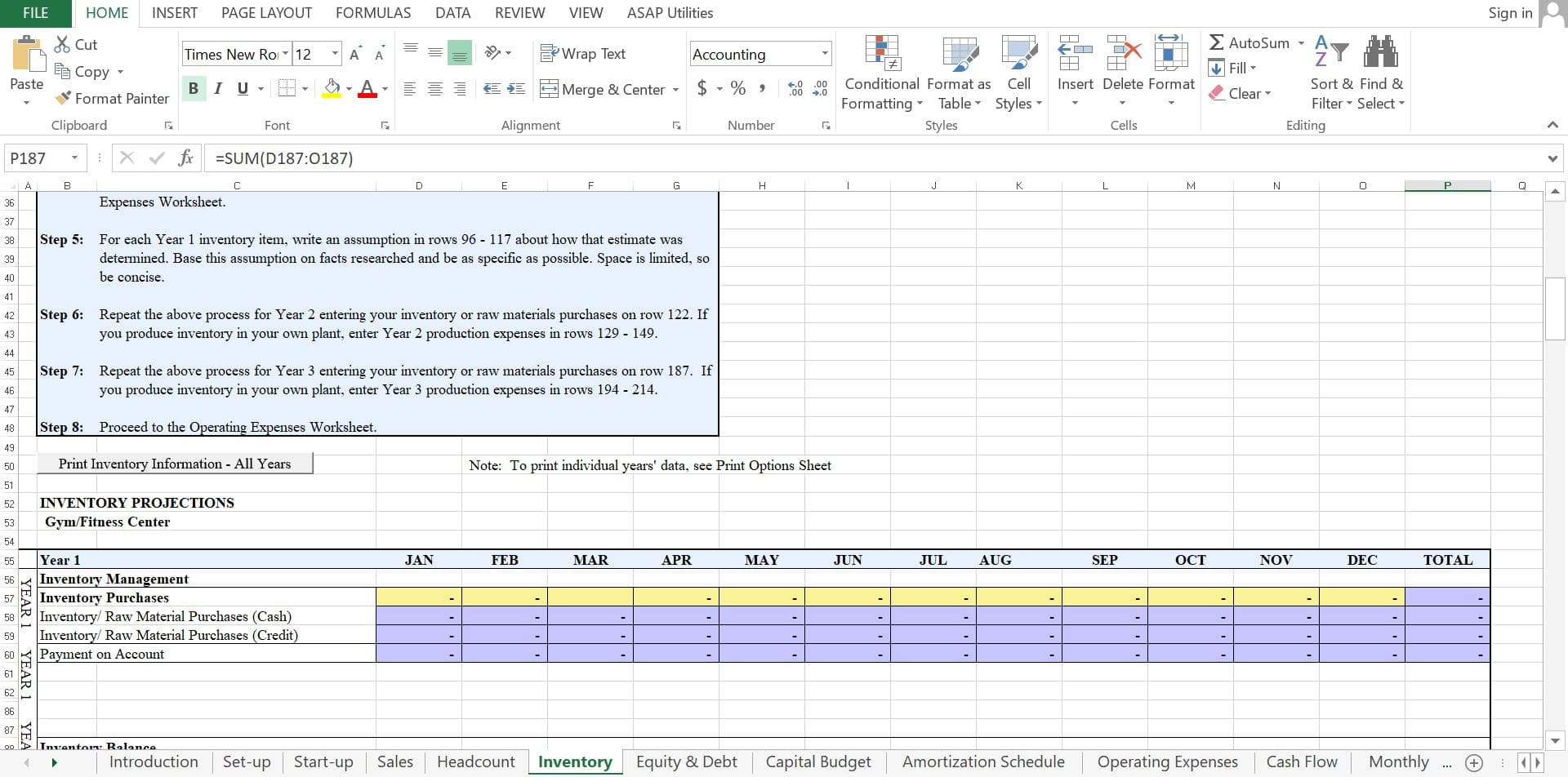Open borders dropdown arrow
The image size is (1568, 777).
pos(305,89)
